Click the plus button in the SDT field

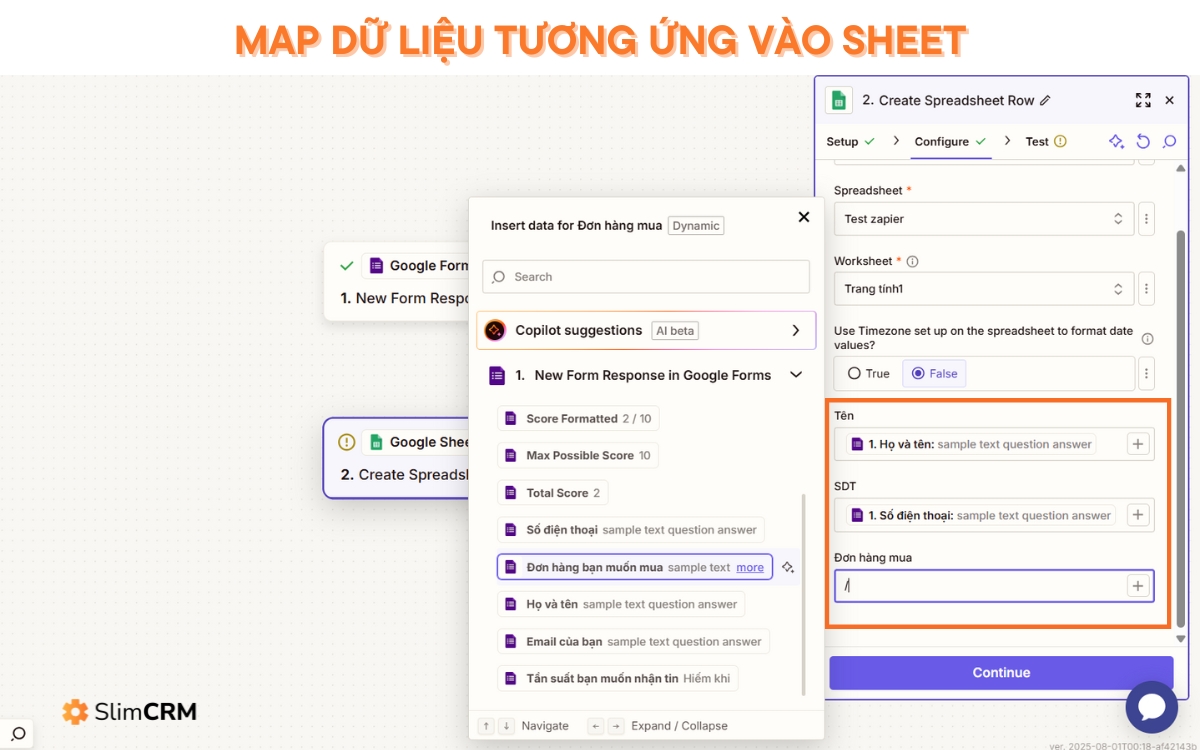pyautogui.click(x=1138, y=515)
